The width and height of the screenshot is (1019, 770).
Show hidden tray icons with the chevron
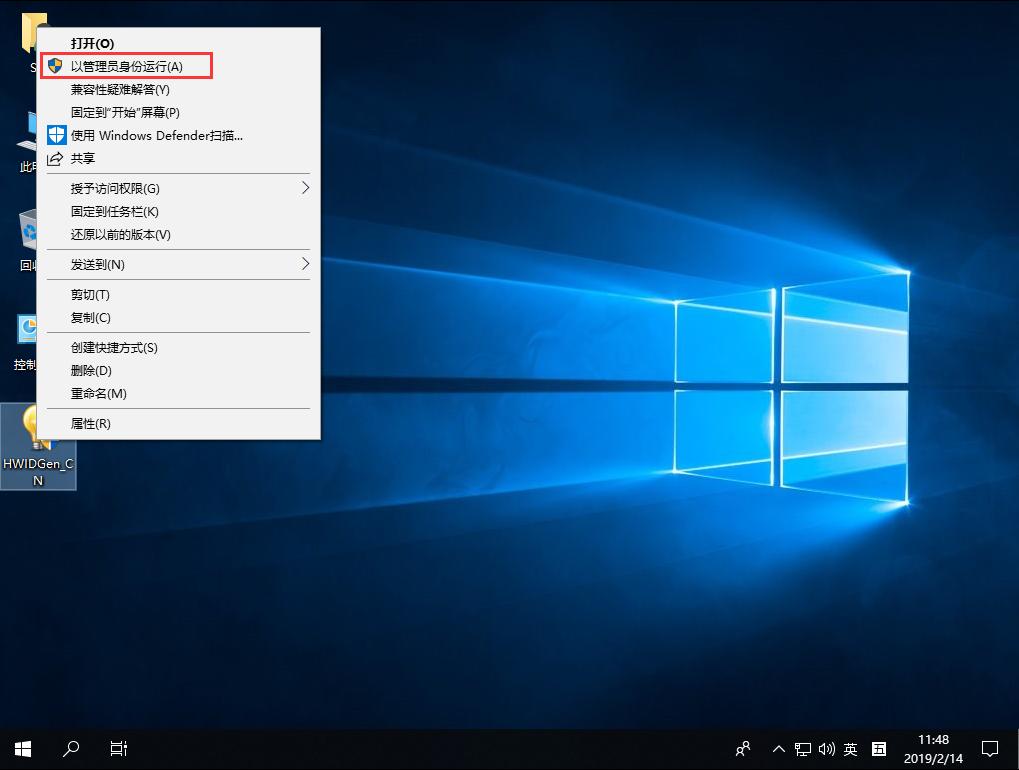point(777,748)
